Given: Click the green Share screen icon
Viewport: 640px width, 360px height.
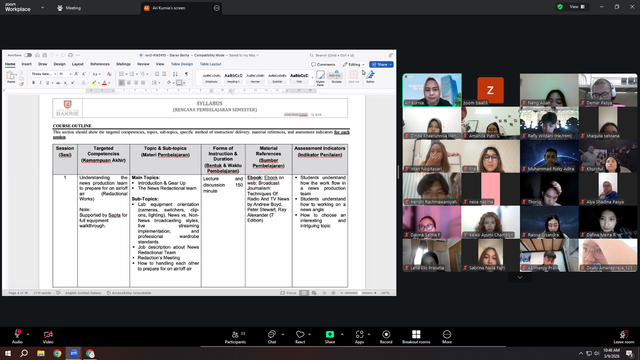Looking at the screenshot, I should point(330,334).
